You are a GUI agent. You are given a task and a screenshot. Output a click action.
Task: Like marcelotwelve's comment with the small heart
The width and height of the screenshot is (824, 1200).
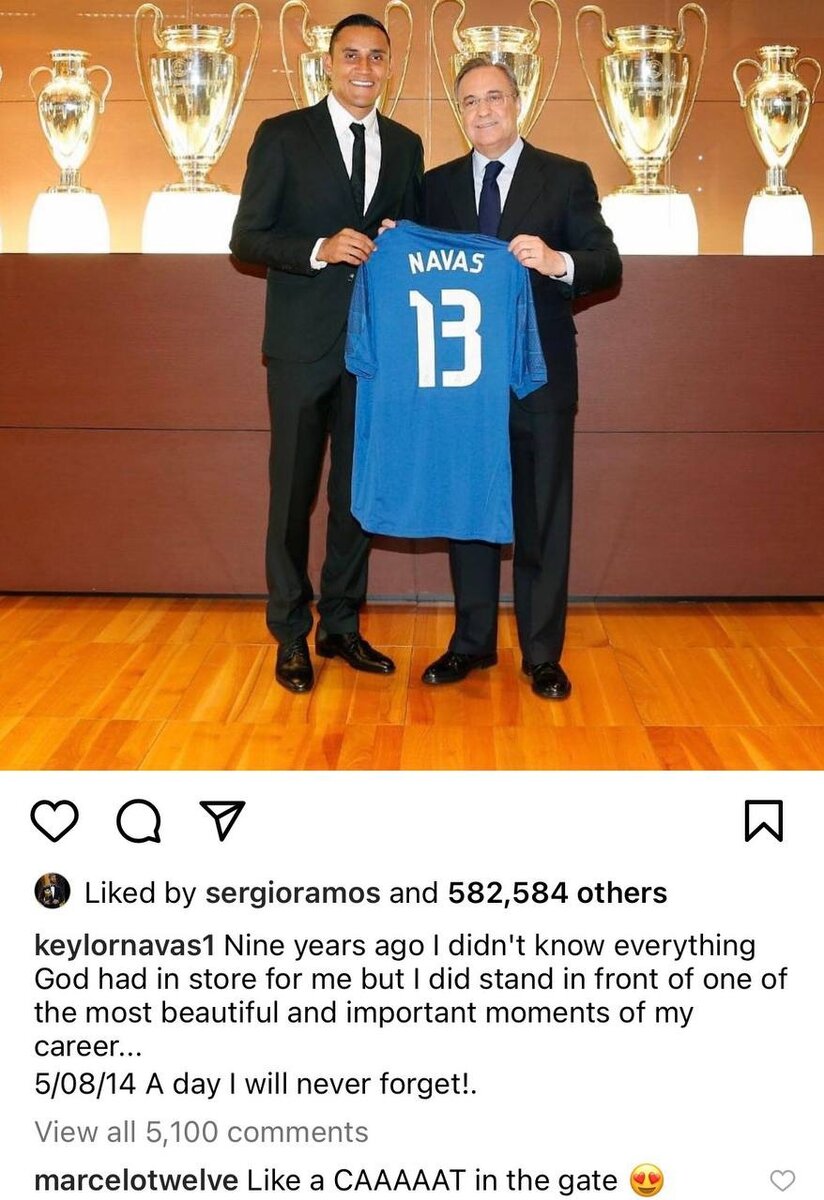click(x=785, y=1180)
